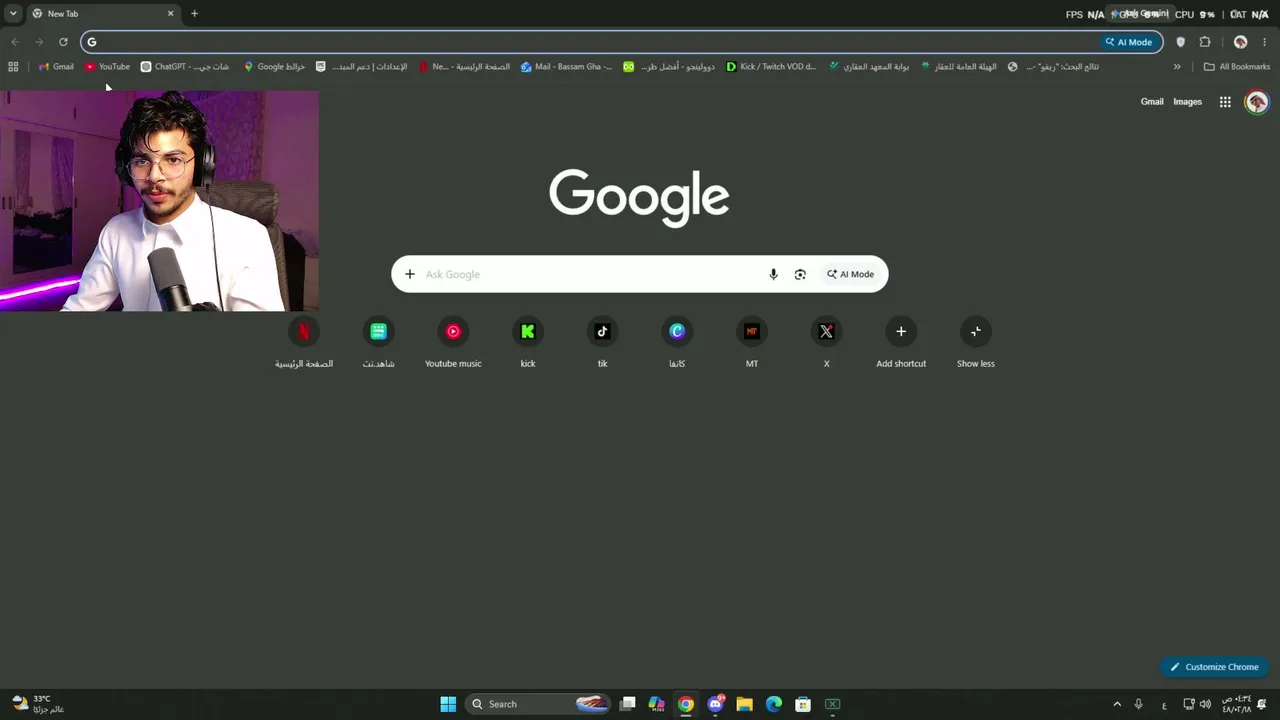Expand the tab search dropdown arrow

(13, 14)
